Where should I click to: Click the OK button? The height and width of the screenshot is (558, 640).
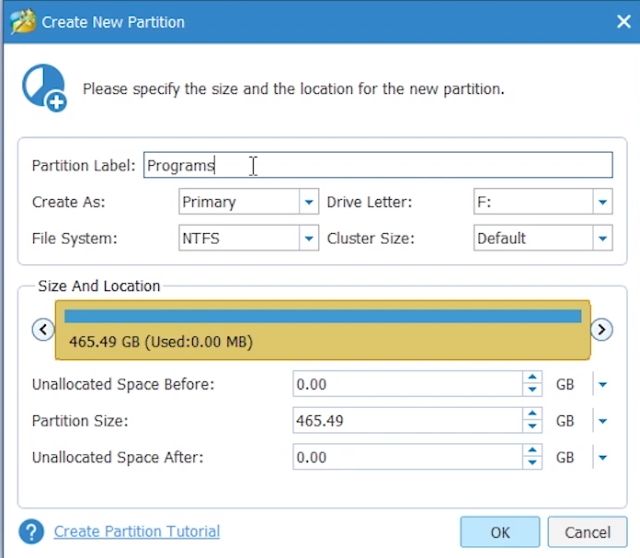(500, 532)
